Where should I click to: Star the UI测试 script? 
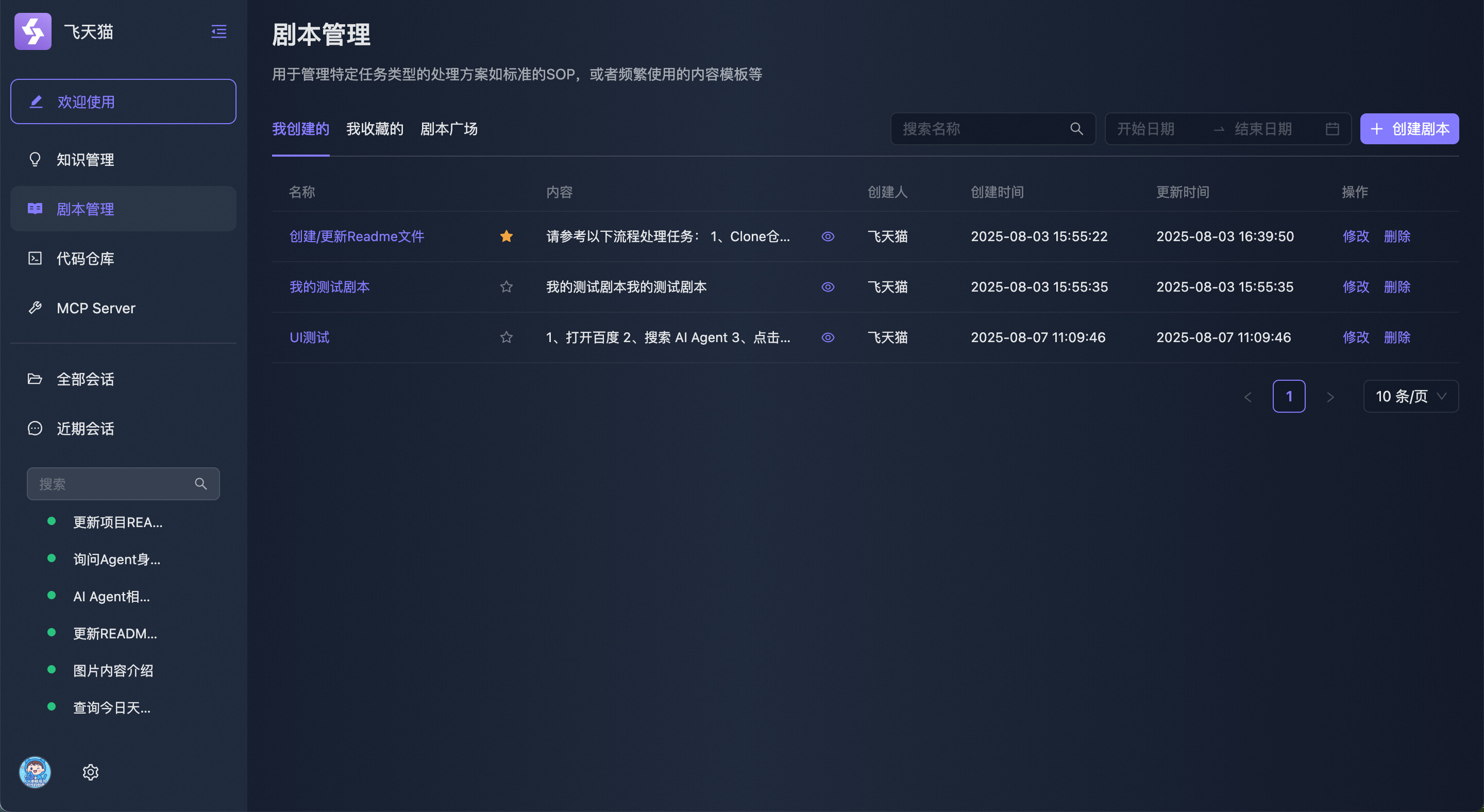click(506, 337)
